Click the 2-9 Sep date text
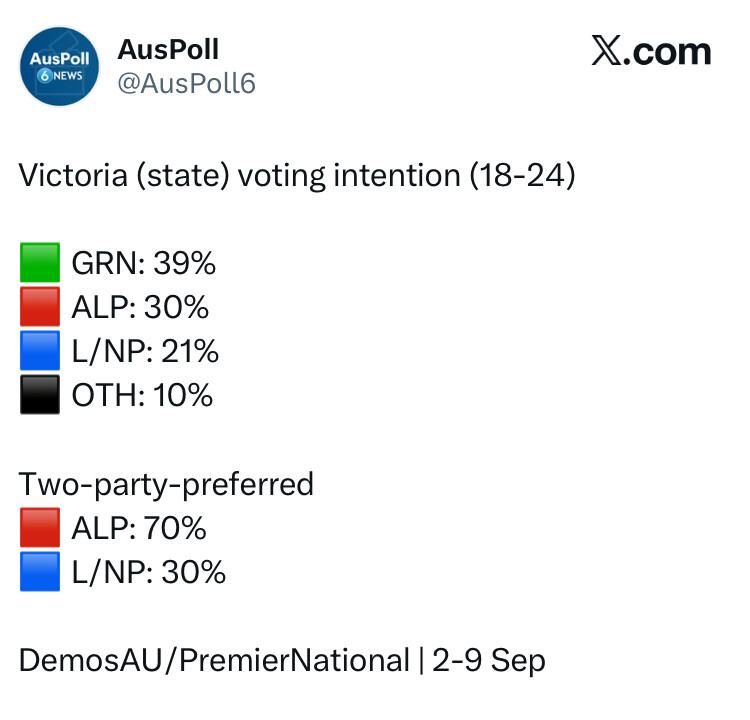The height and width of the screenshot is (720, 750). [x=489, y=661]
